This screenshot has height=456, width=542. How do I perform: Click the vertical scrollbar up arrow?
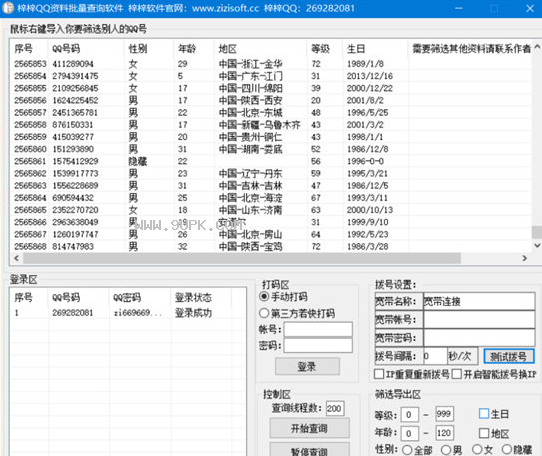(537, 47)
